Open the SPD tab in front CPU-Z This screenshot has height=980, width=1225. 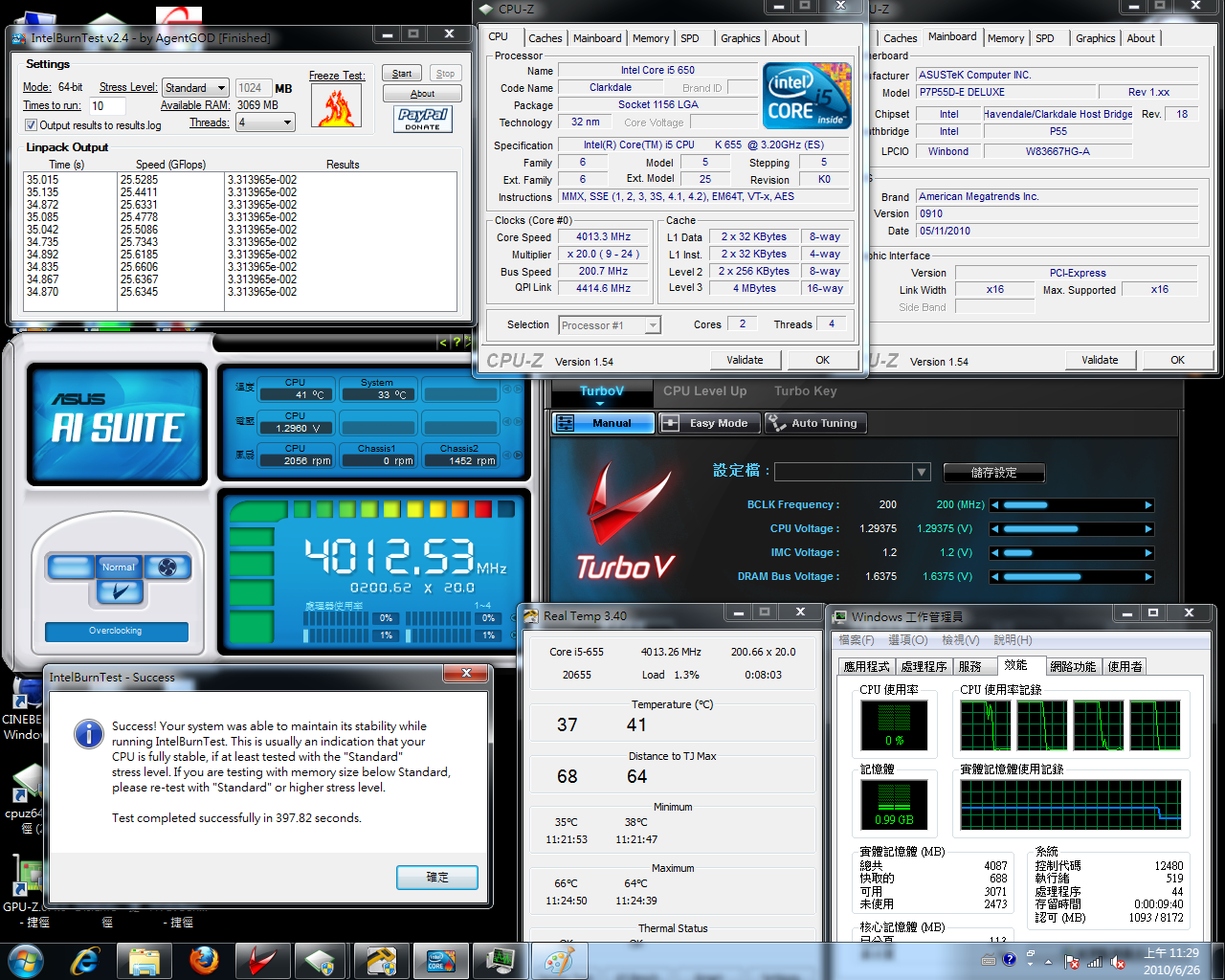pyautogui.click(x=690, y=38)
